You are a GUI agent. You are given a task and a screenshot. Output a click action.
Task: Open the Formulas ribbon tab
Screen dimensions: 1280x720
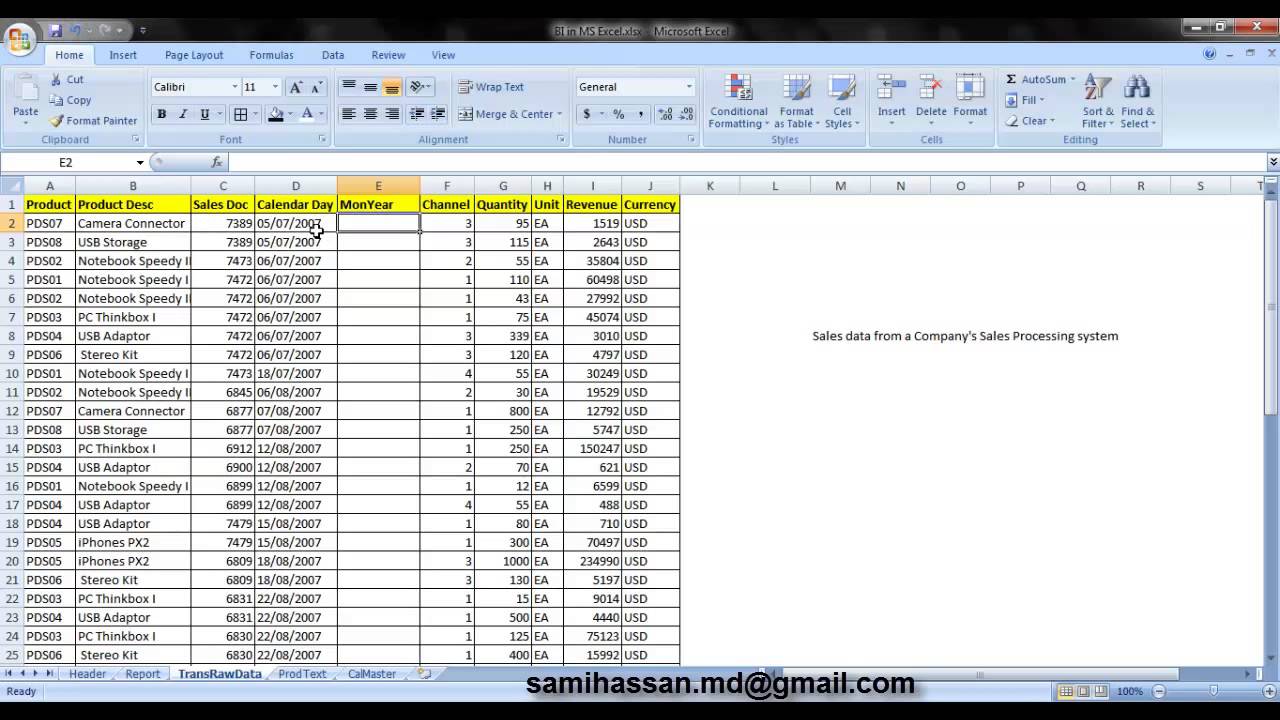[271, 55]
